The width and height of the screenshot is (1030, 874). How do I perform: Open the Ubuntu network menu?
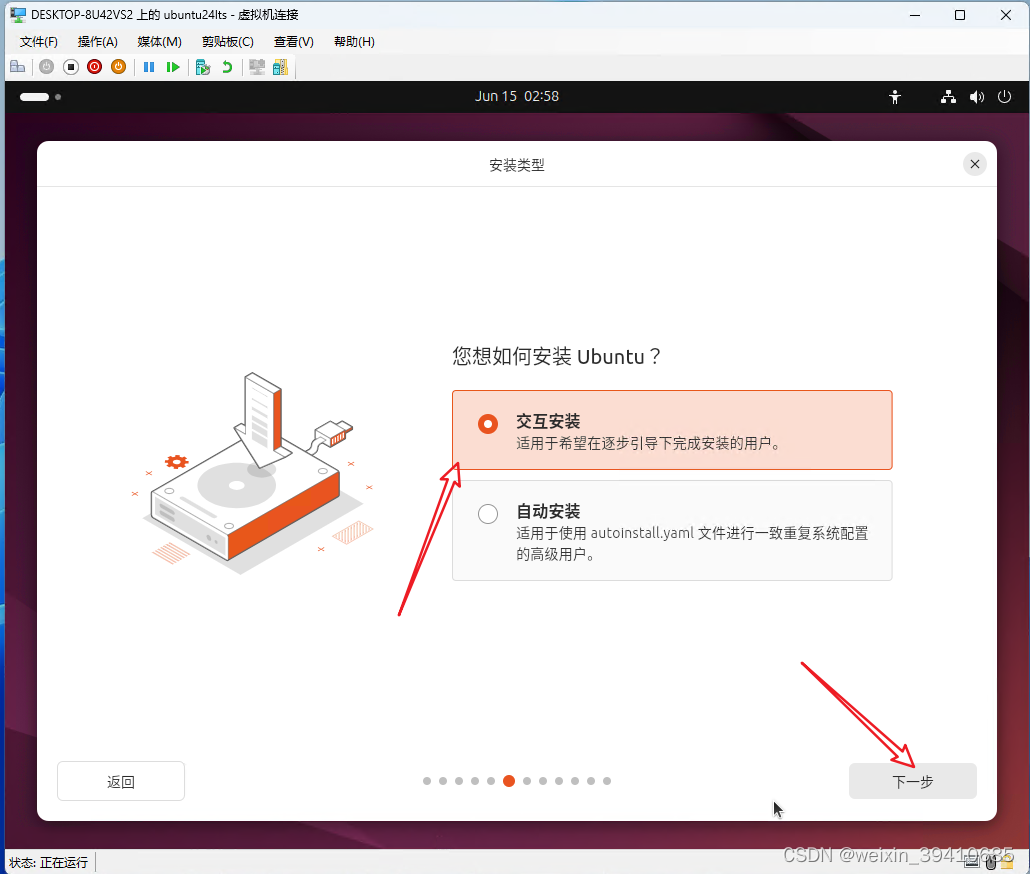(x=947, y=97)
